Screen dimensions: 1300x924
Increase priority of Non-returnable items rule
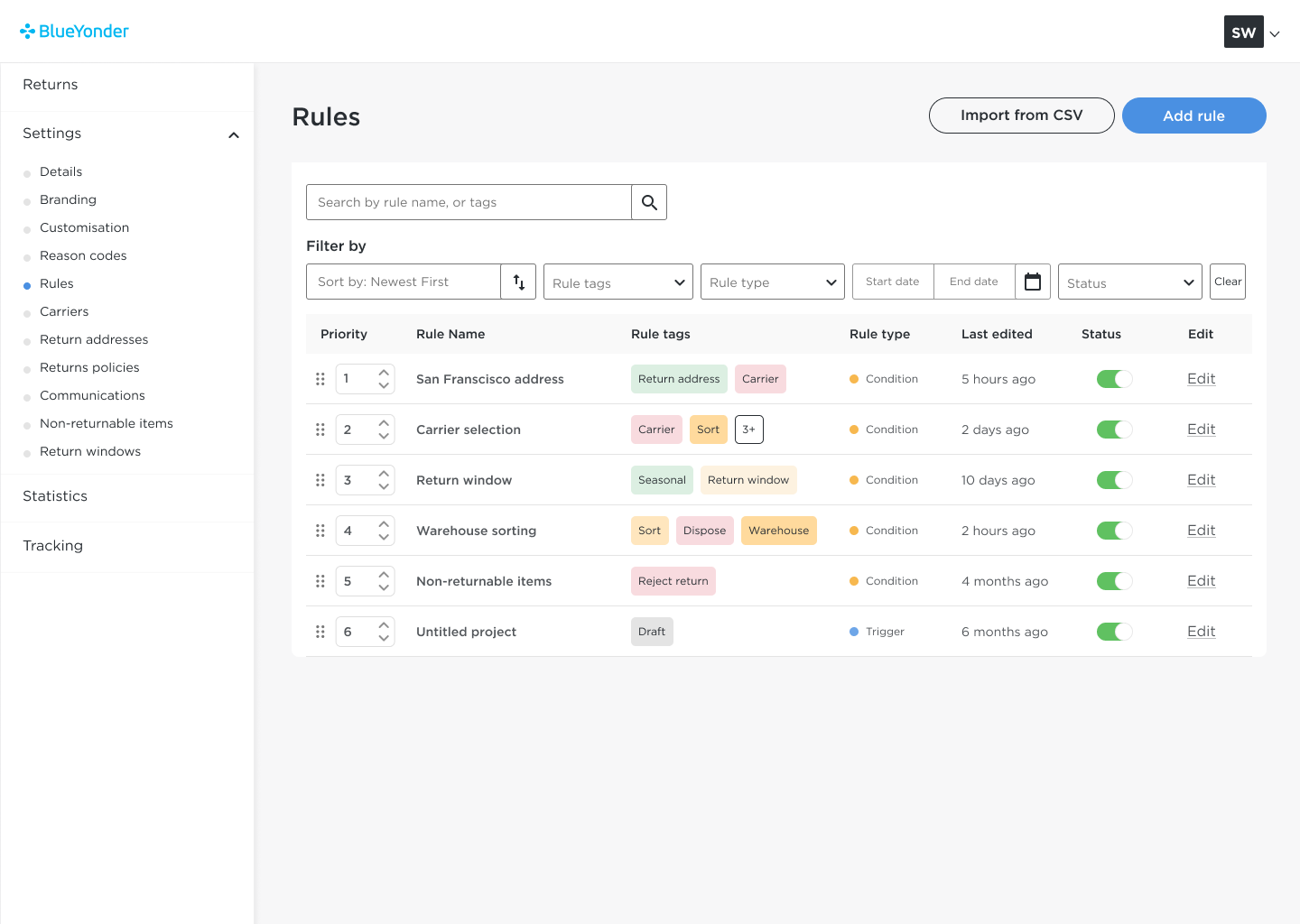click(384, 574)
